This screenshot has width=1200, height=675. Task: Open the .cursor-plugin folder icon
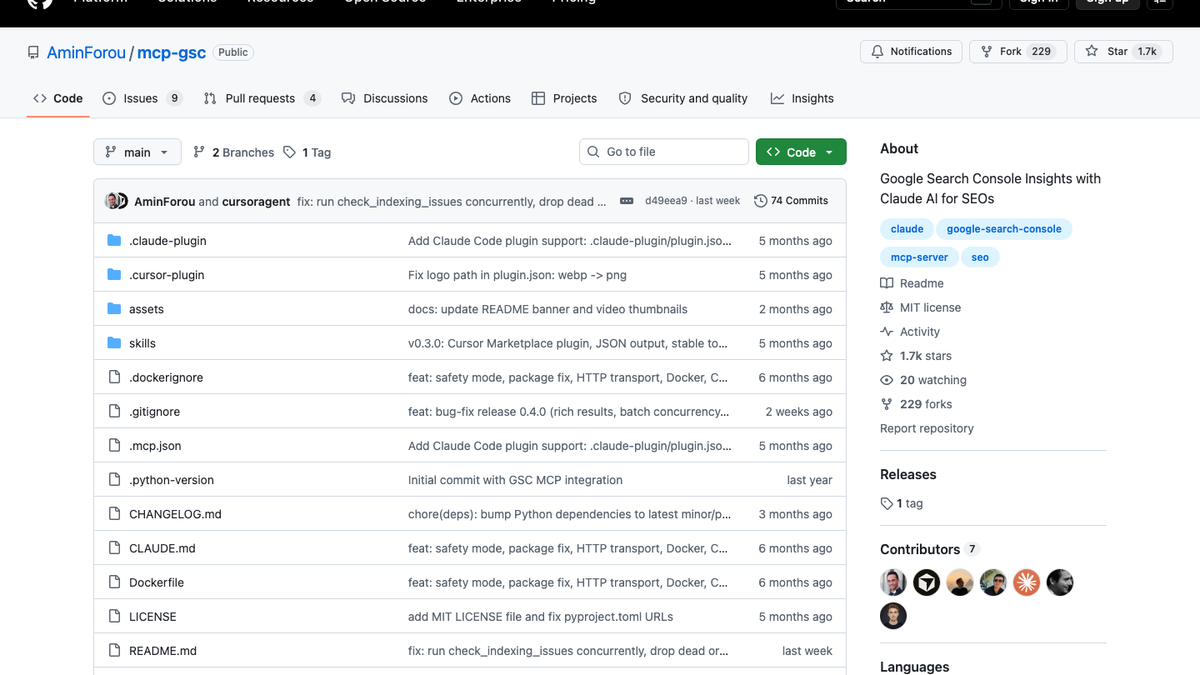114,275
